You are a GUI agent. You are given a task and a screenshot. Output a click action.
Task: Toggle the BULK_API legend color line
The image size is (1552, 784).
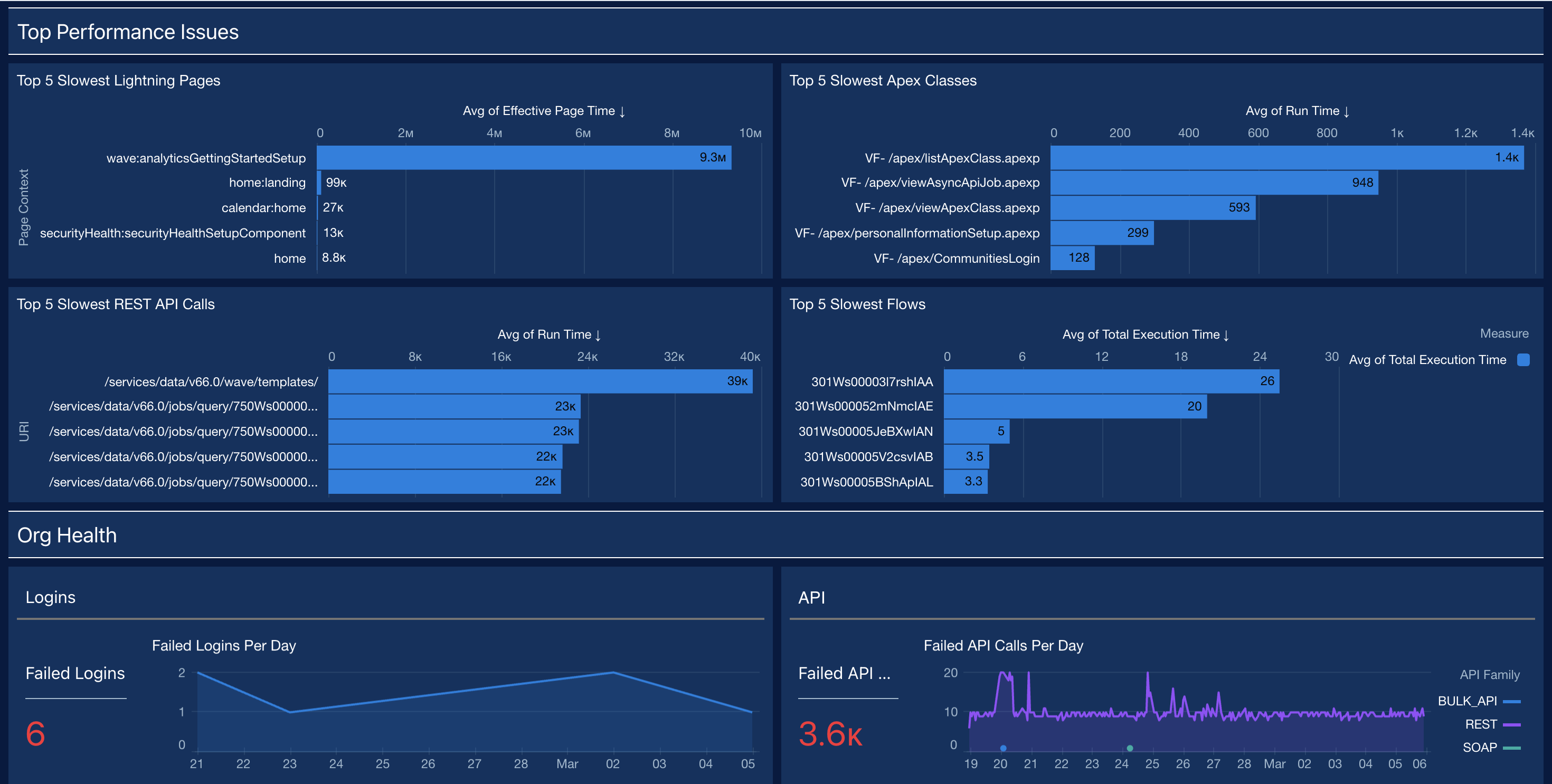[x=1512, y=702]
